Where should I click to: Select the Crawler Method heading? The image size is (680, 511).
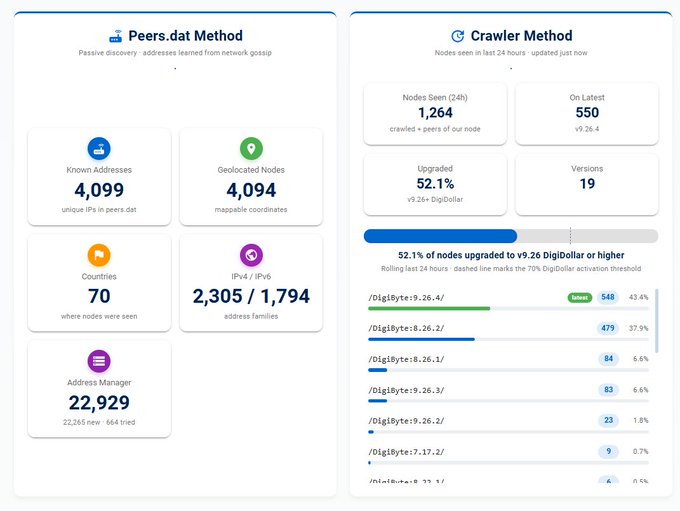point(521,36)
